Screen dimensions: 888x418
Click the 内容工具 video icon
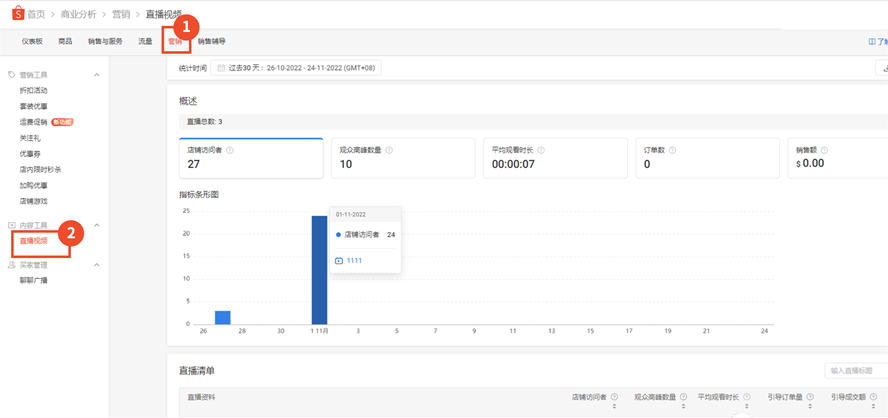(12, 225)
